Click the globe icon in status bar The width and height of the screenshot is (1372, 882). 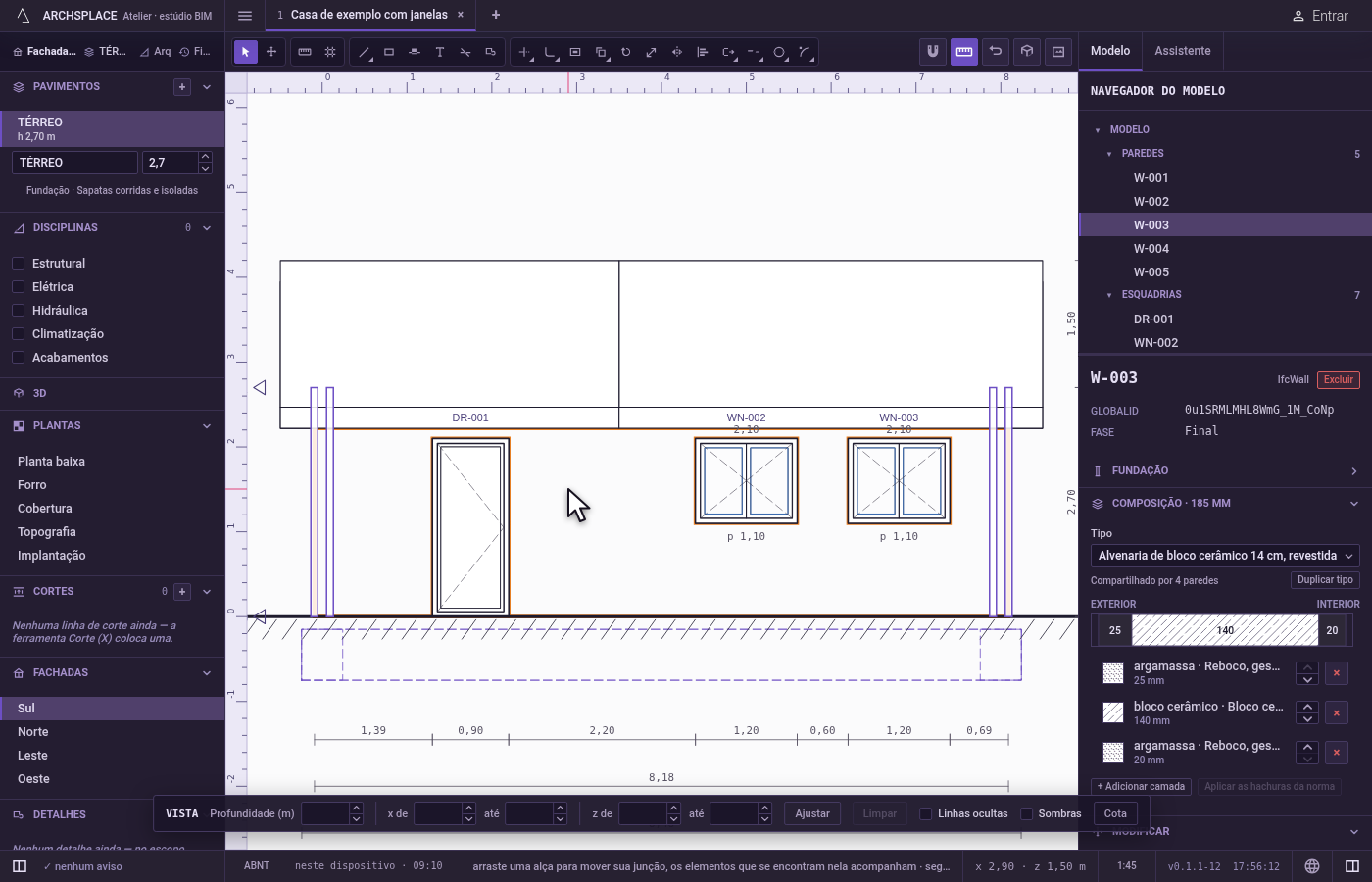coord(1312,866)
